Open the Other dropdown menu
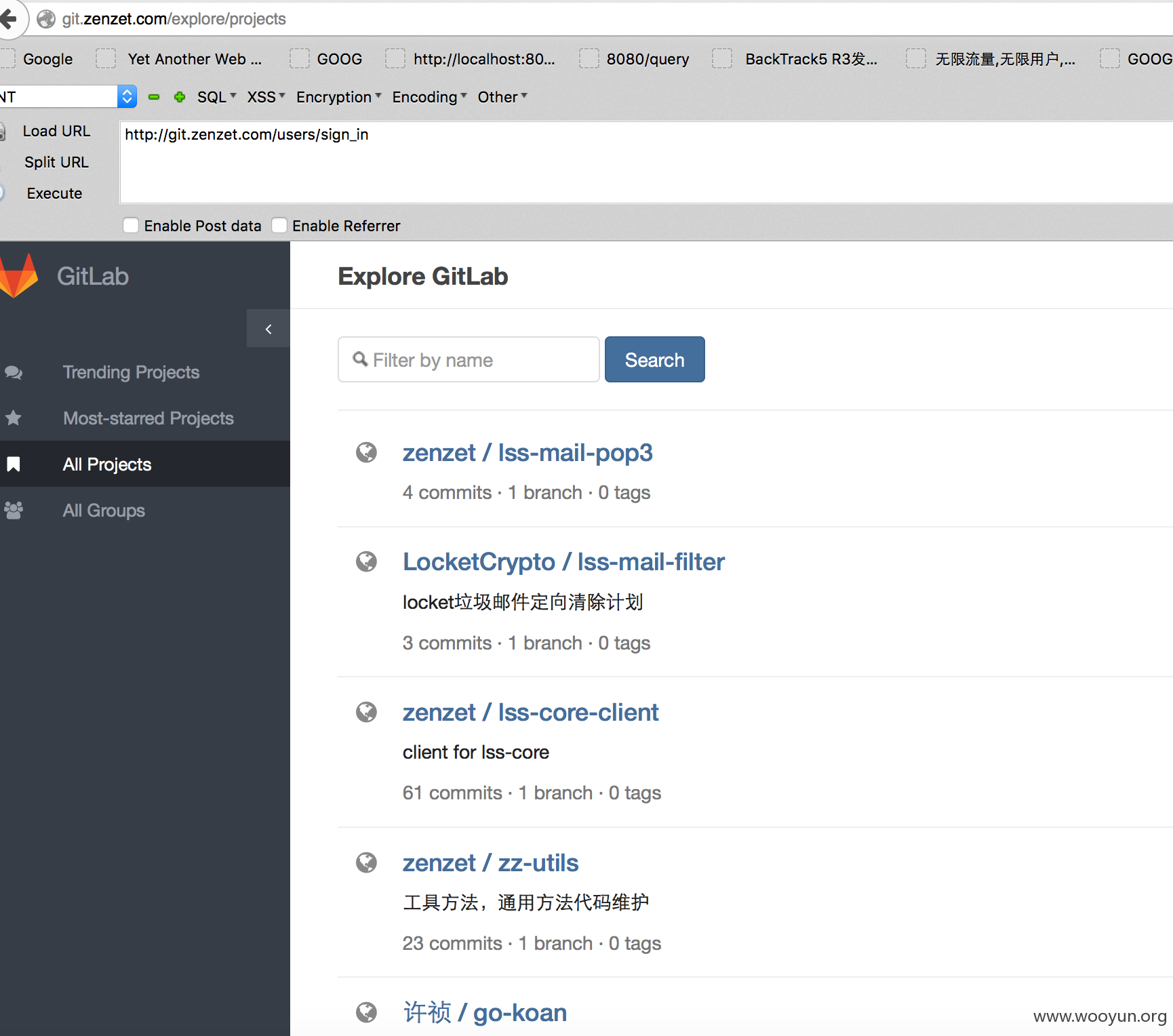This screenshot has height=1036, width=1173. 502,97
